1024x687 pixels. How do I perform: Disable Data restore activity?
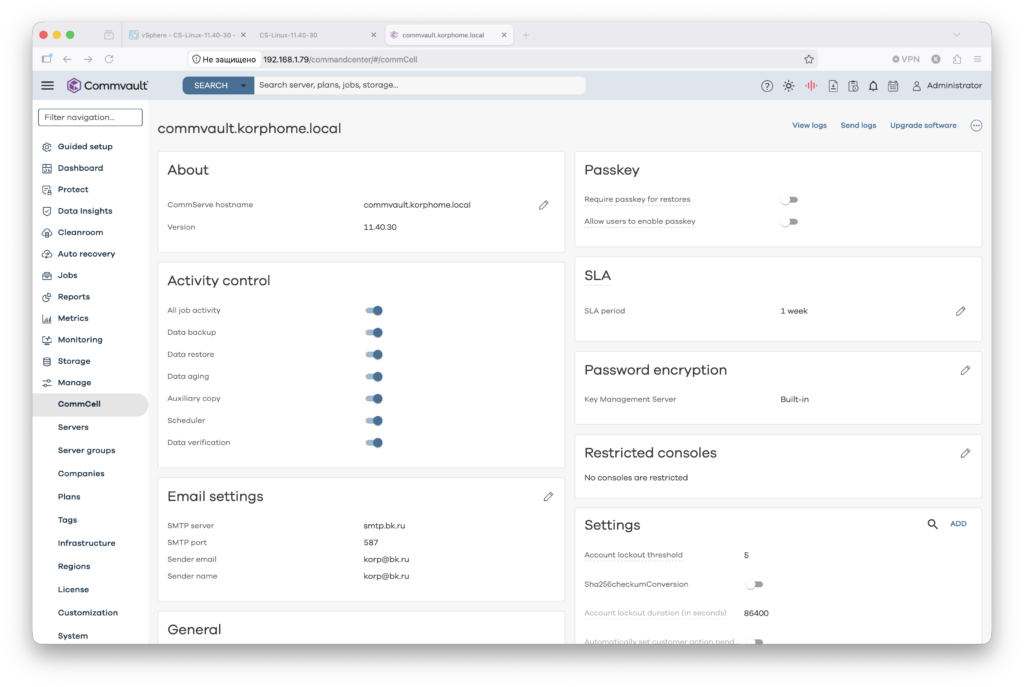click(x=374, y=355)
